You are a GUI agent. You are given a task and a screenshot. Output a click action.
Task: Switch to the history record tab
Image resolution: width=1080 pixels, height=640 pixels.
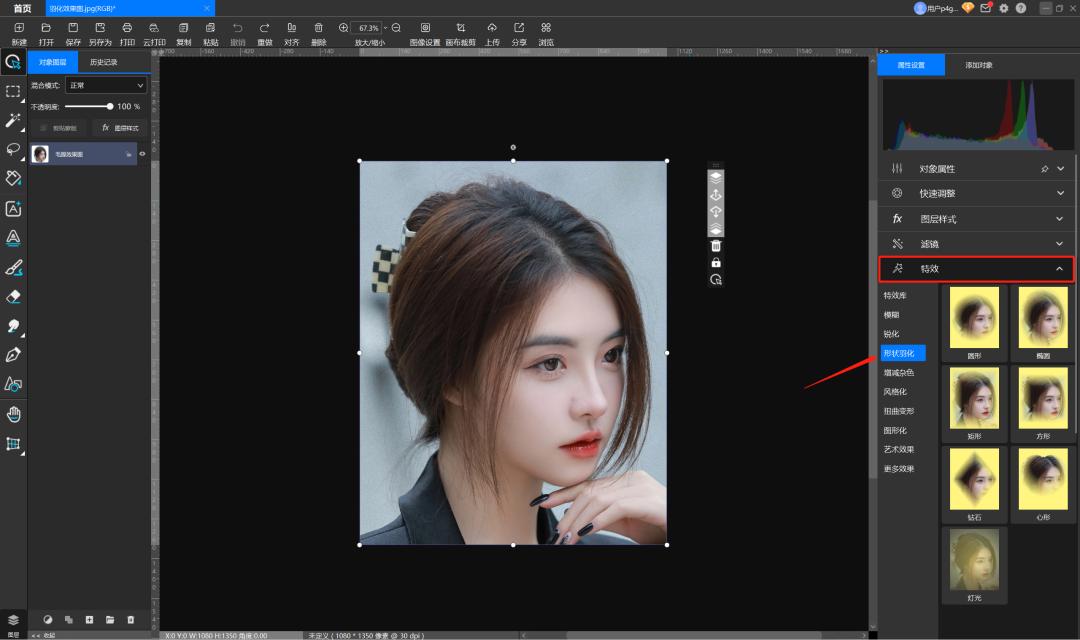(103, 62)
